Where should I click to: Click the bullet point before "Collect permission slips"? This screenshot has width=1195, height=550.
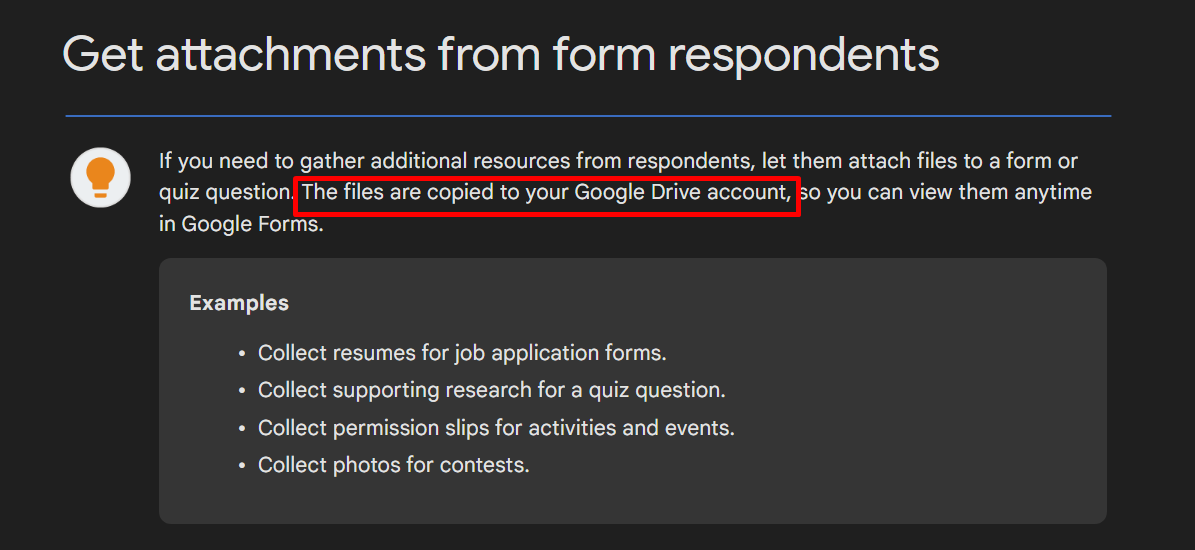[x=241, y=429]
